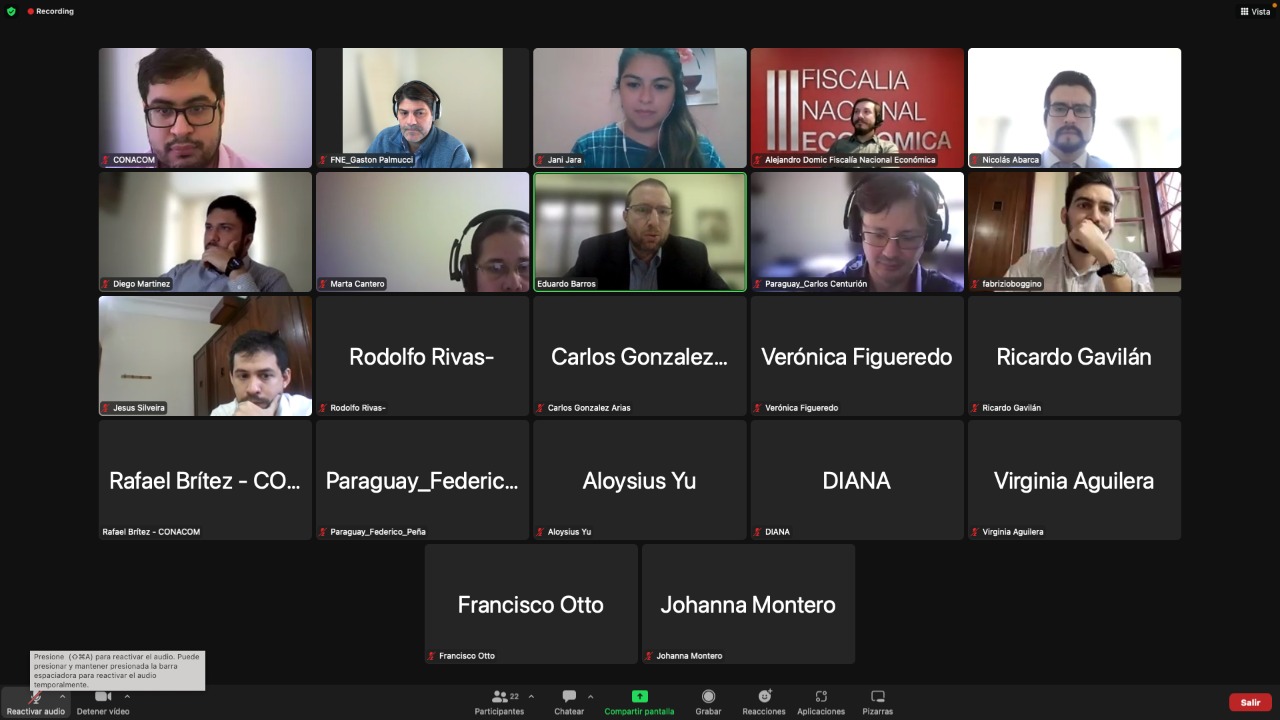The width and height of the screenshot is (1280, 720).
Task: Expand video options arrow beside camera
Action: (x=127, y=697)
